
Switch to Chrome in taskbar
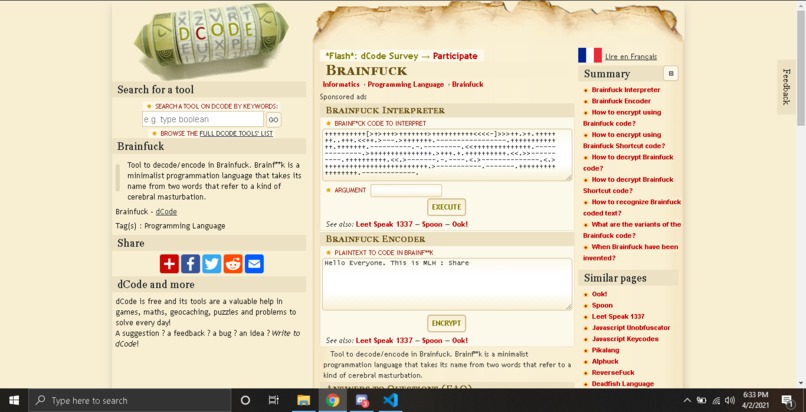coord(333,400)
